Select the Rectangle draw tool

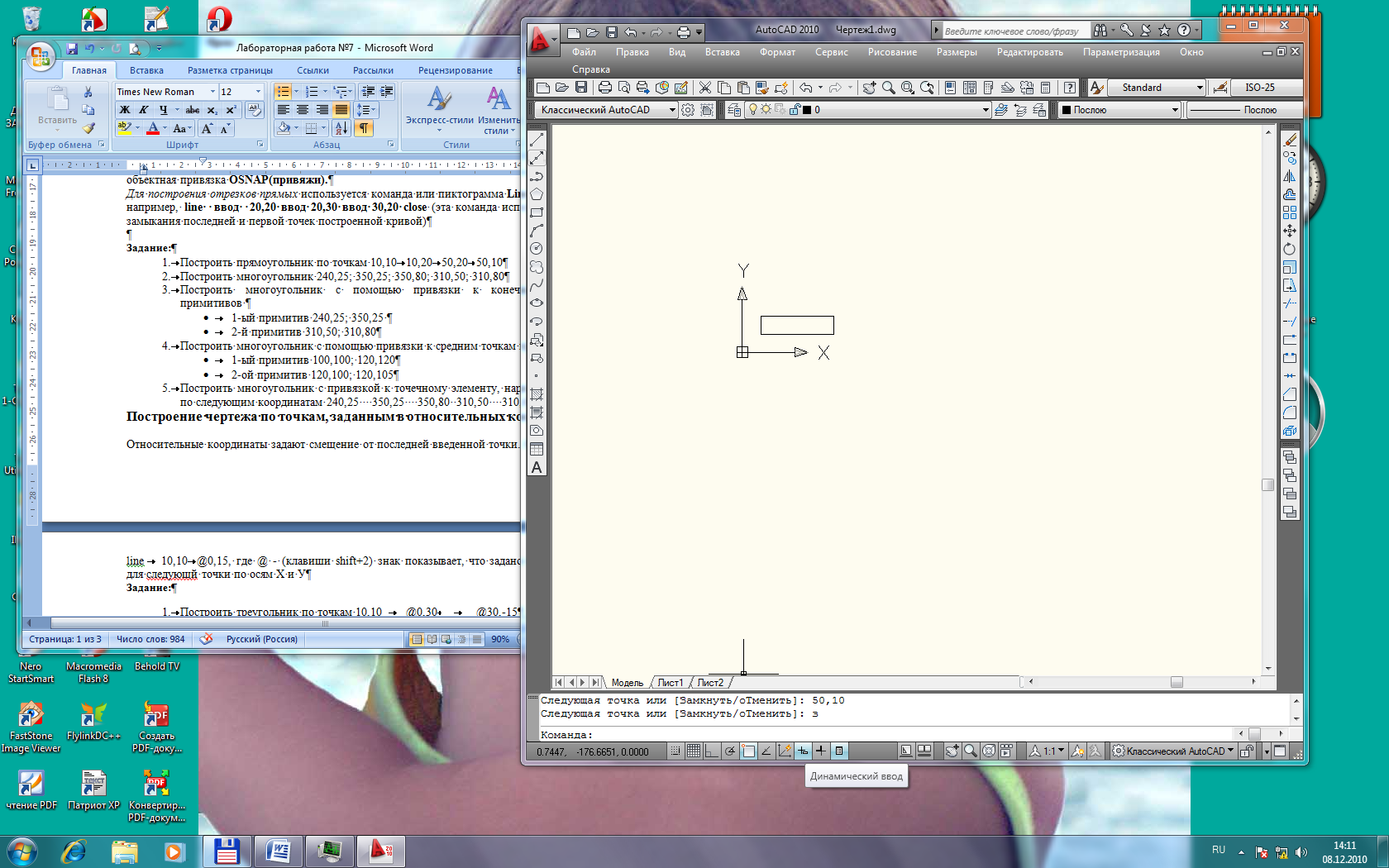pyautogui.click(x=537, y=212)
